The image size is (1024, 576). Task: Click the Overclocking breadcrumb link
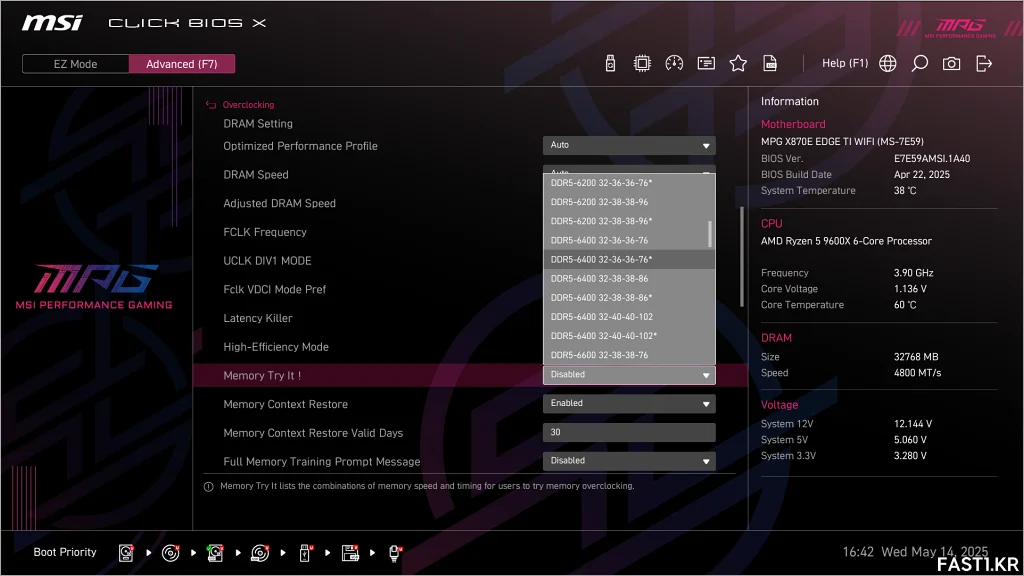coord(248,104)
